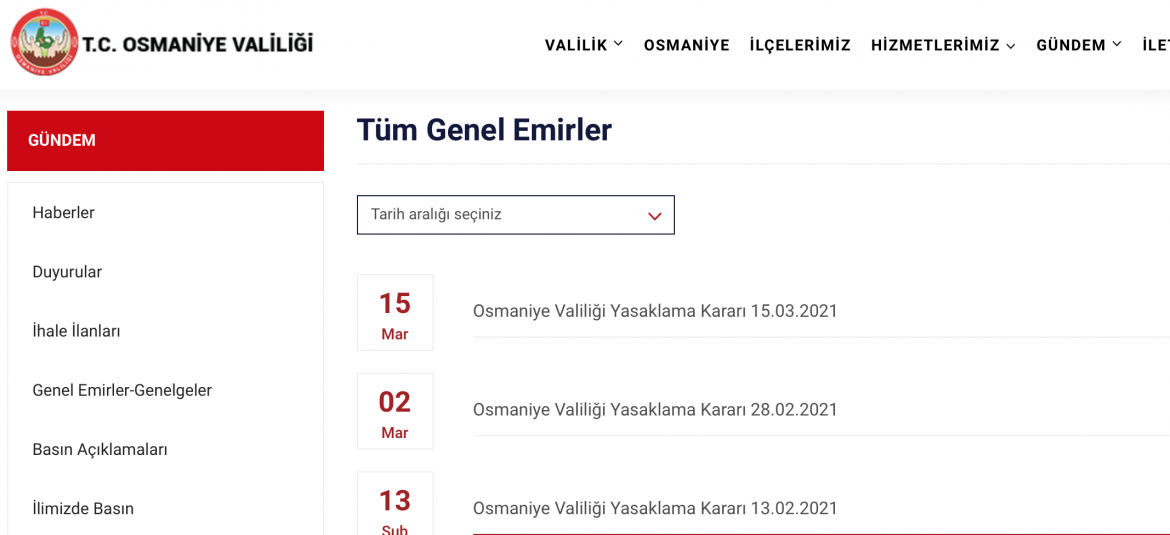Open Duyurular from the sidebar

pyautogui.click(x=67, y=272)
